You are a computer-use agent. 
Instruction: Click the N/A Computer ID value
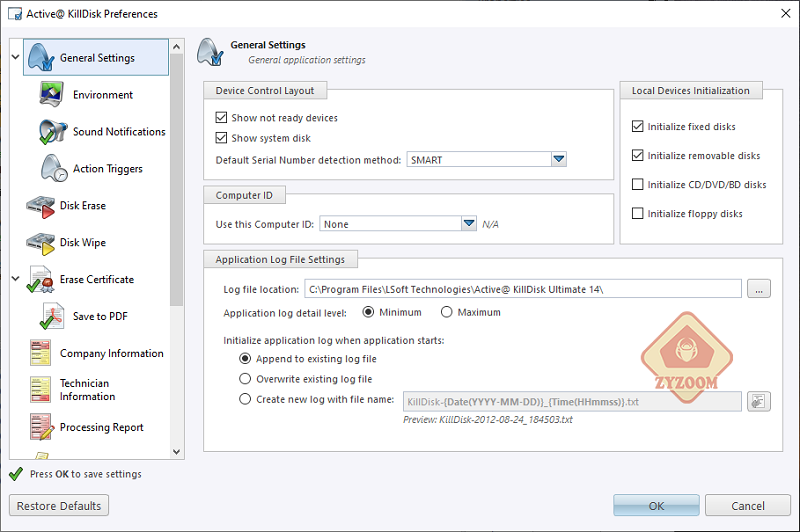pyautogui.click(x=490, y=224)
